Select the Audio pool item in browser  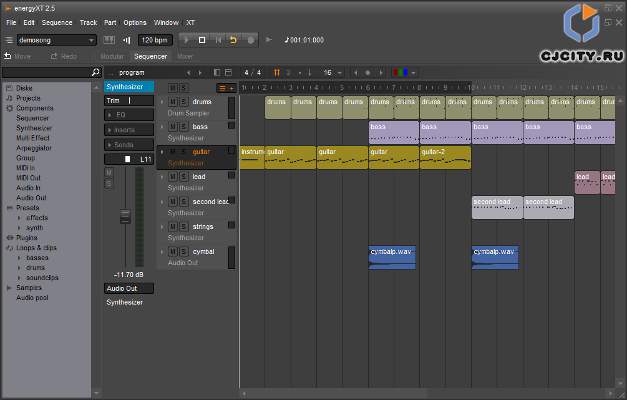[x=32, y=298]
